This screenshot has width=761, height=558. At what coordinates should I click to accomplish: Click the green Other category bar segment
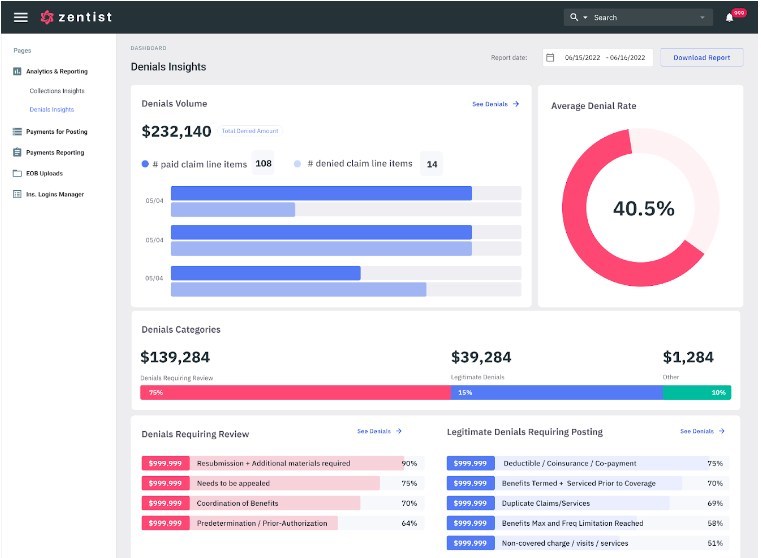pyautogui.click(x=696, y=393)
